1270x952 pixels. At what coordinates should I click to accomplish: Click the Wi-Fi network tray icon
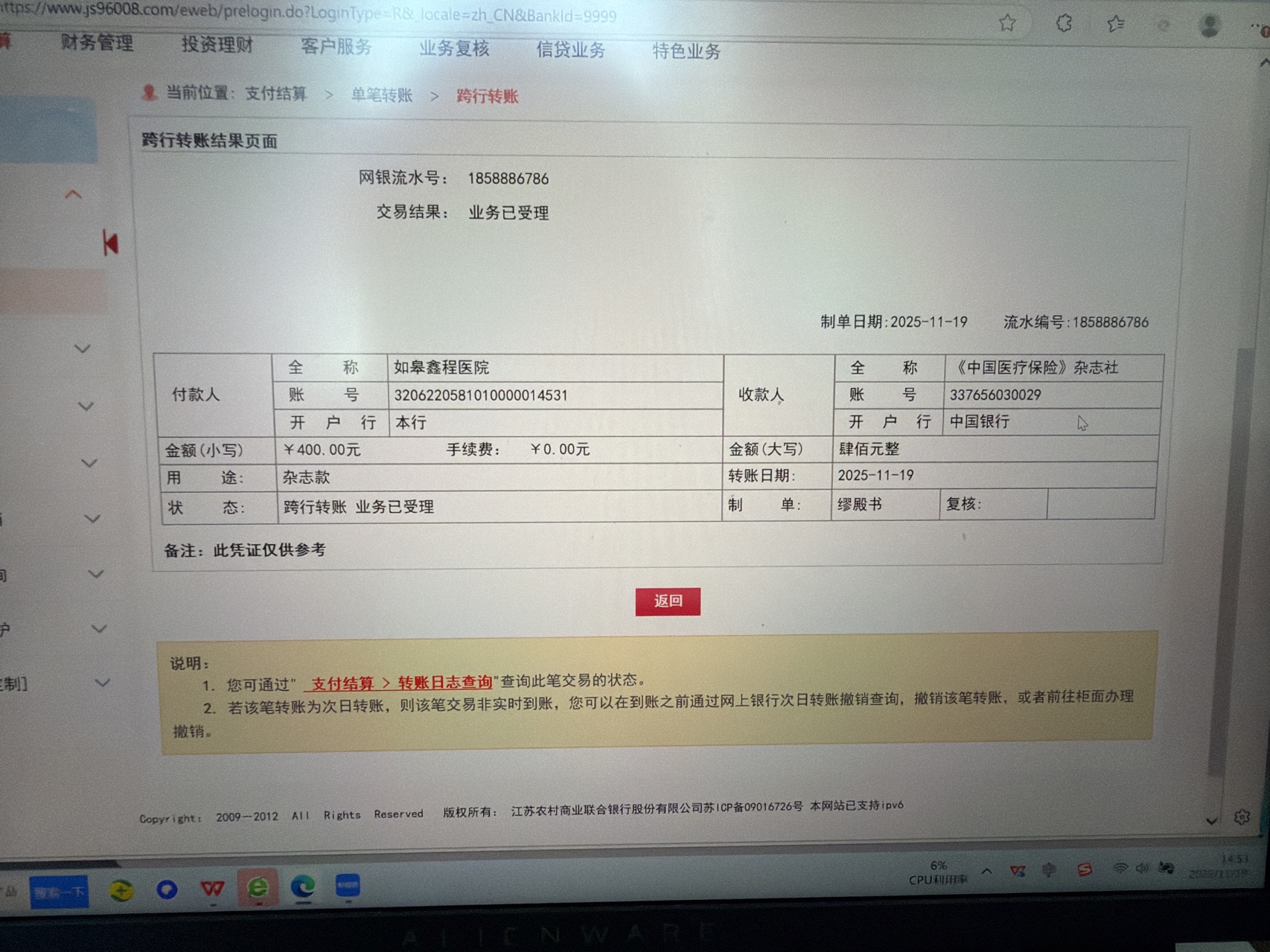point(1119,869)
